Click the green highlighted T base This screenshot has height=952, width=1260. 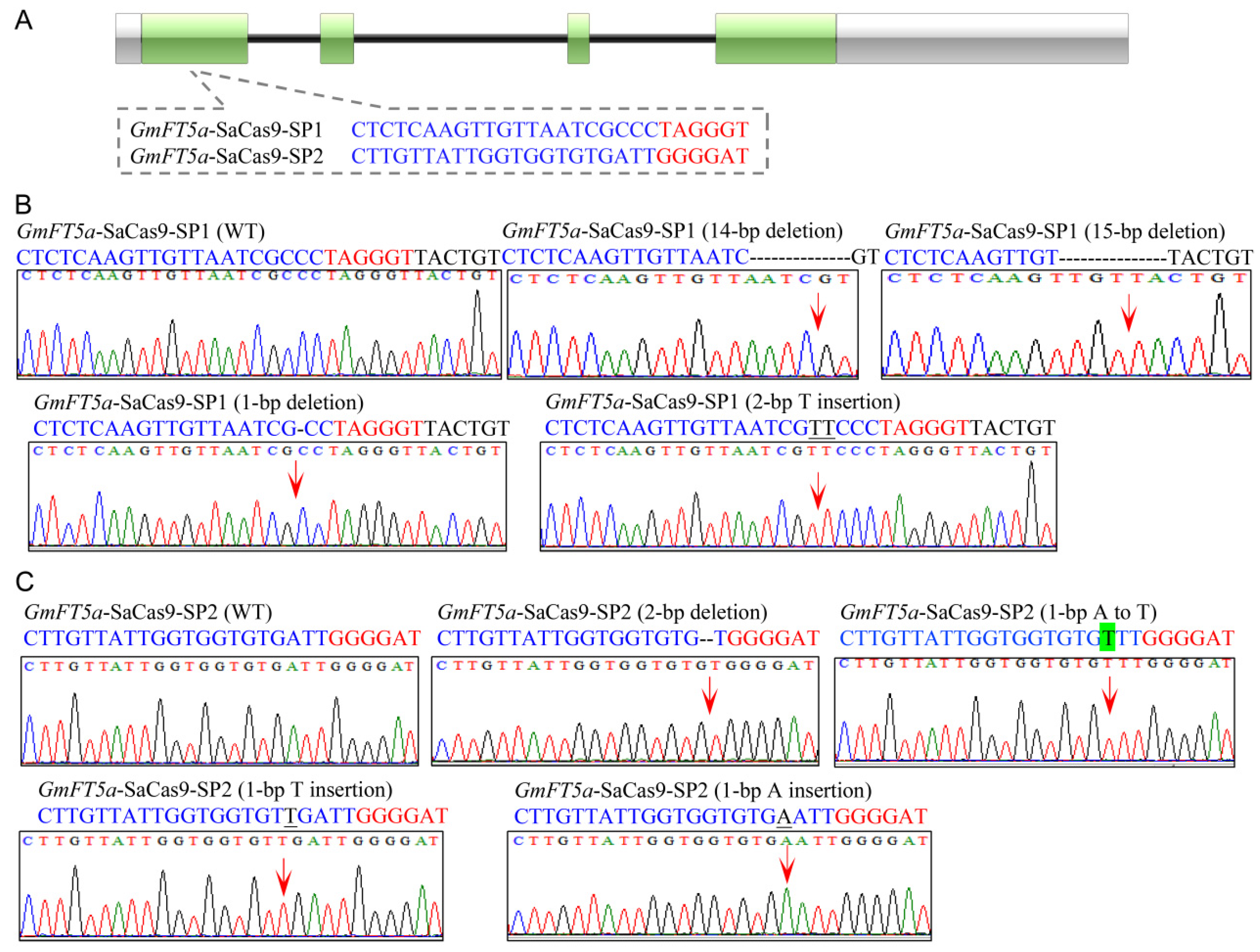pyautogui.click(x=1107, y=637)
